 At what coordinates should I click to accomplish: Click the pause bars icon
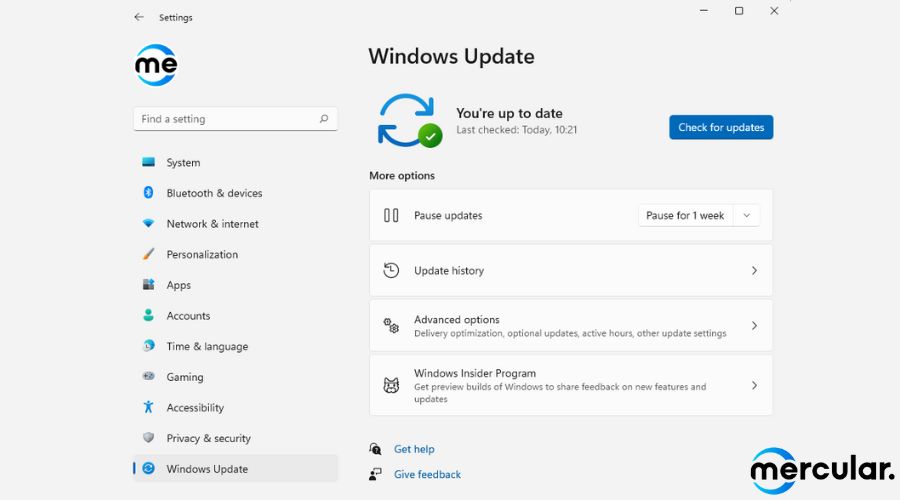(x=391, y=215)
